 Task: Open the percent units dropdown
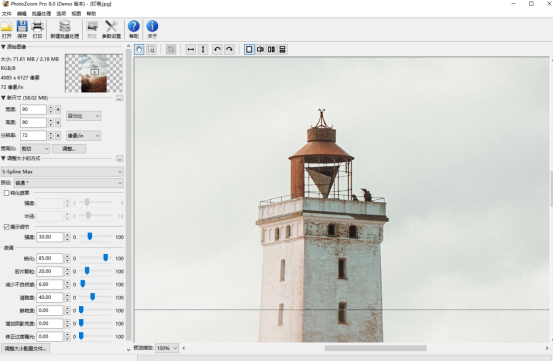84,116
